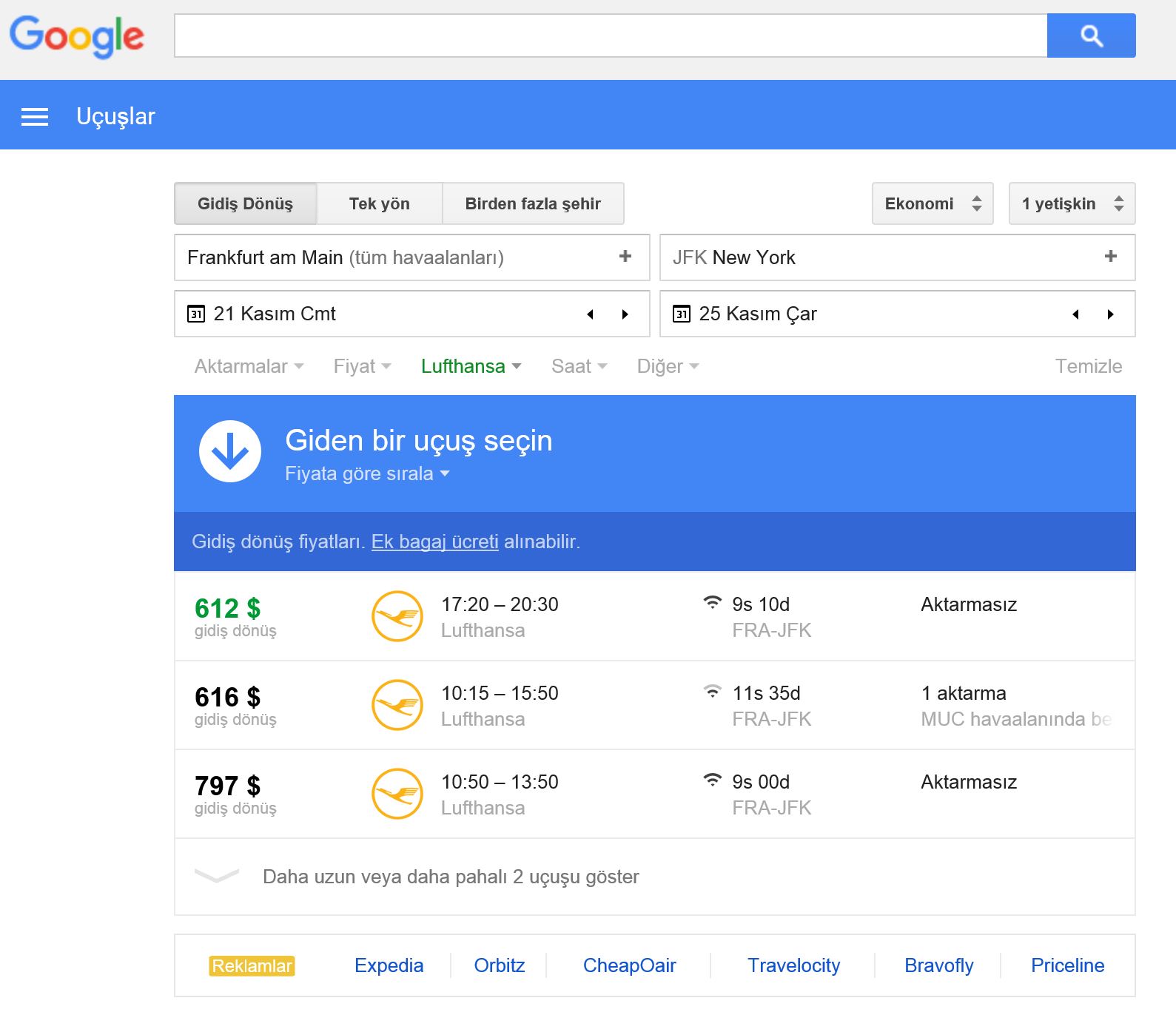Go to next day for return date
This screenshot has height=1012, width=1176.
[1111, 314]
